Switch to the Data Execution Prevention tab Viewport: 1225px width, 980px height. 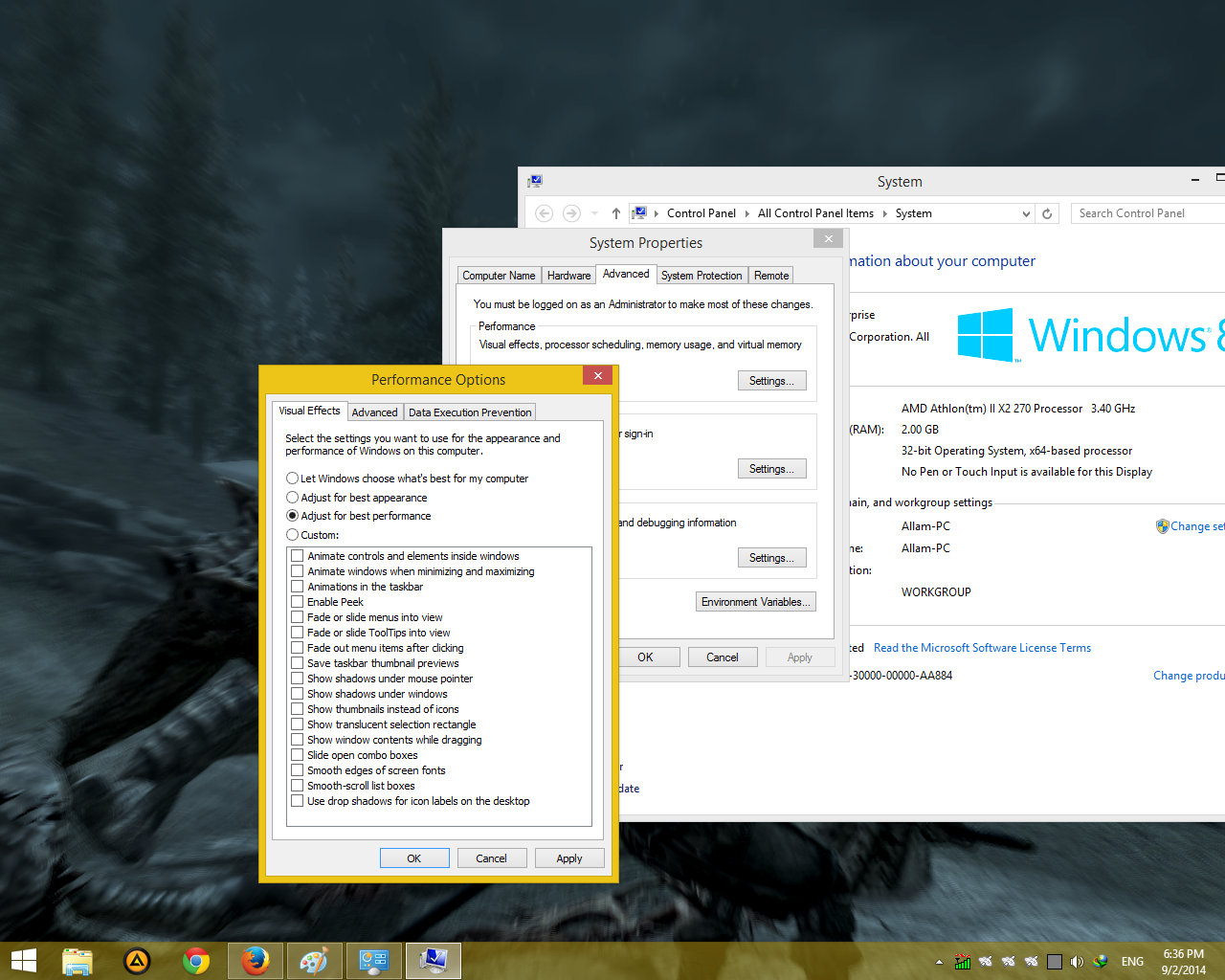click(x=470, y=412)
